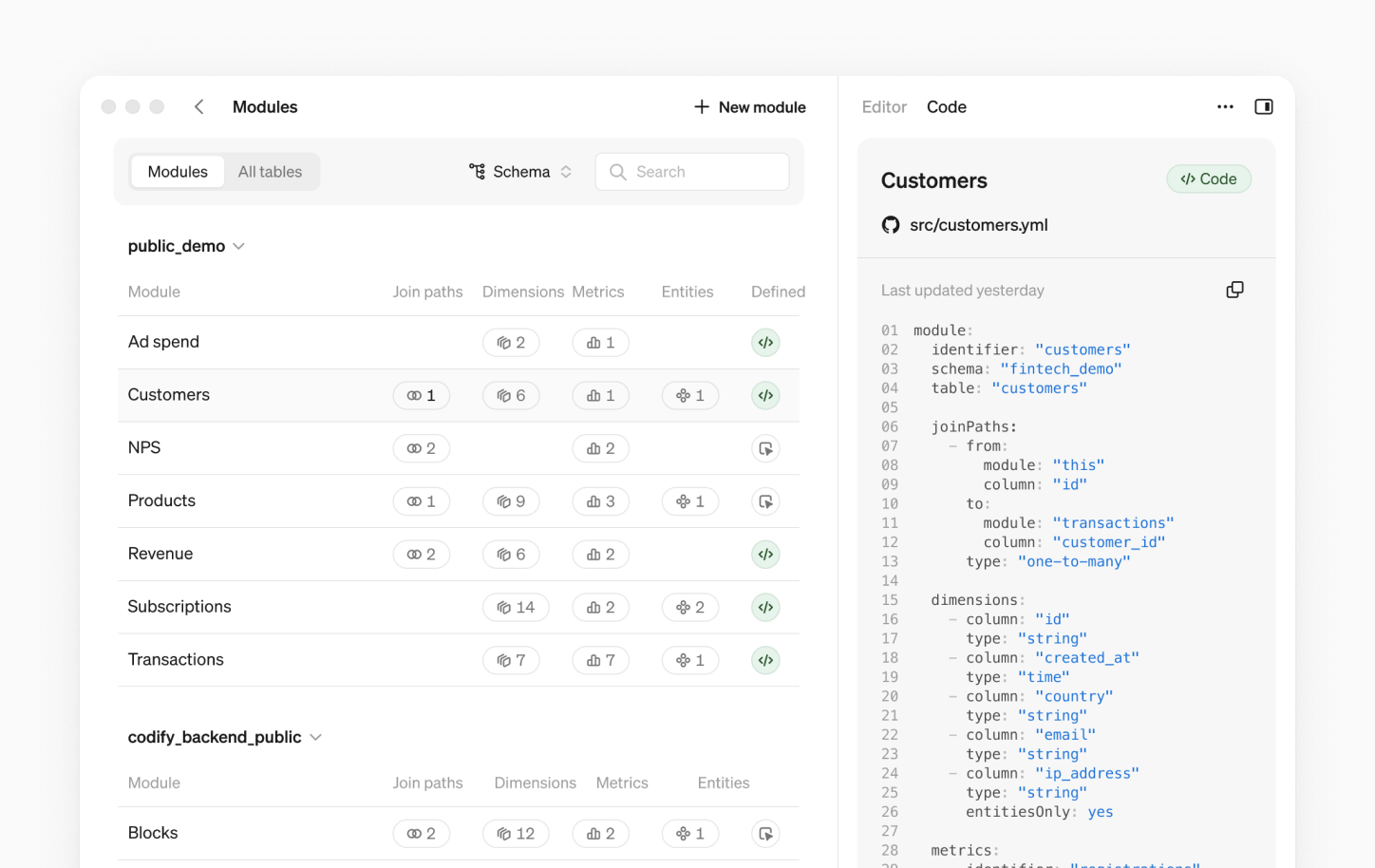
Task: Open the Transactions module row
Action: tap(176, 660)
